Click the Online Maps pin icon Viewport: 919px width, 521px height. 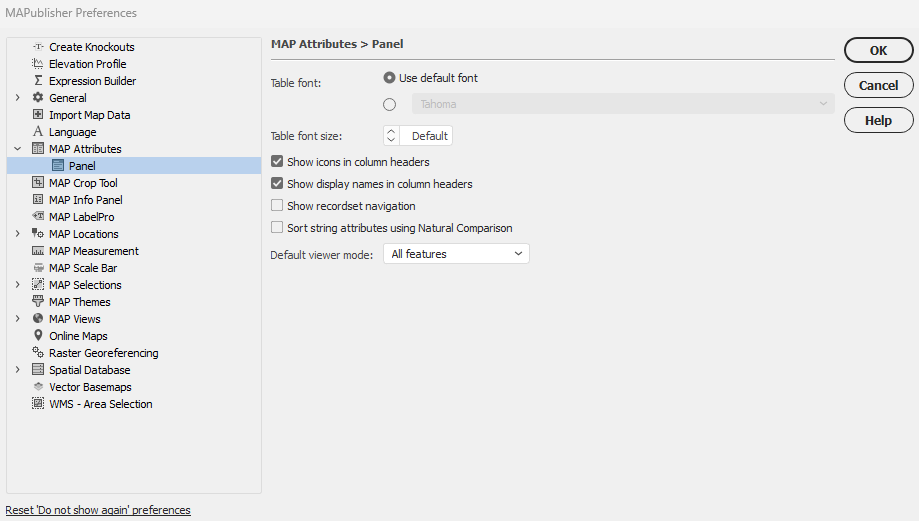[38, 335]
